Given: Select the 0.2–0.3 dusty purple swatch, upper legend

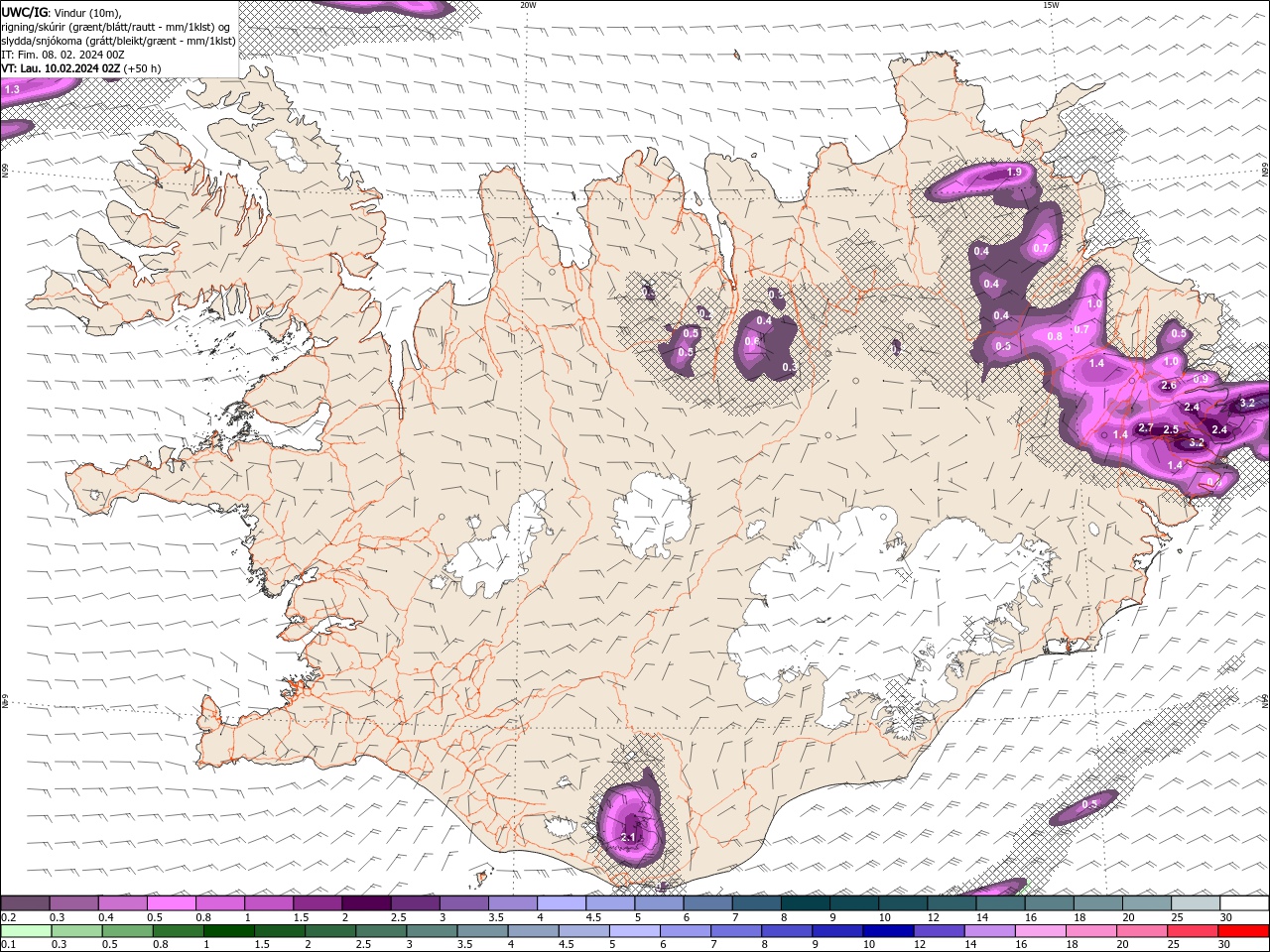Looking at the screenshot, I should pyautogui.click(x=25, y=903).
